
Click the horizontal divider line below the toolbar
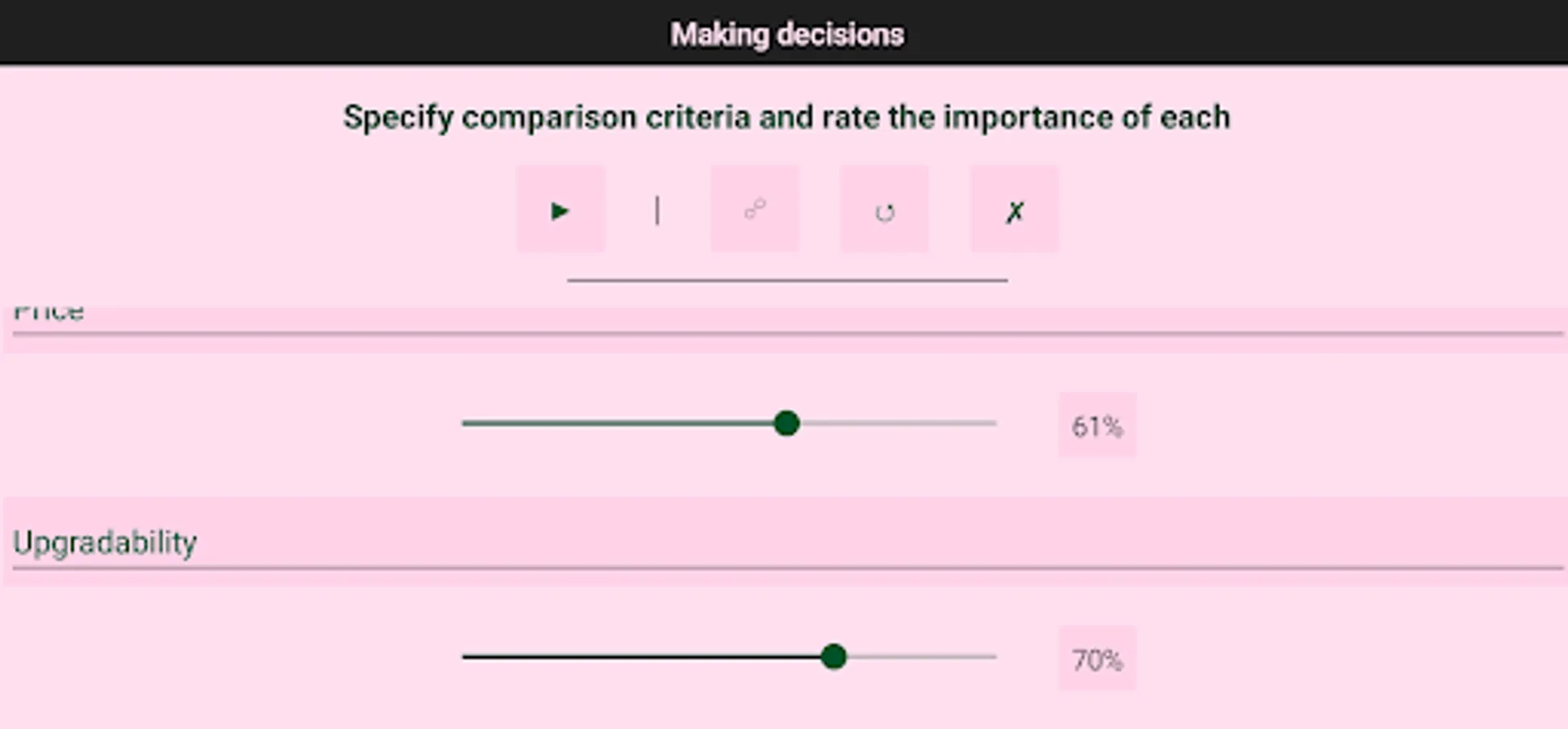click(787, 280)
